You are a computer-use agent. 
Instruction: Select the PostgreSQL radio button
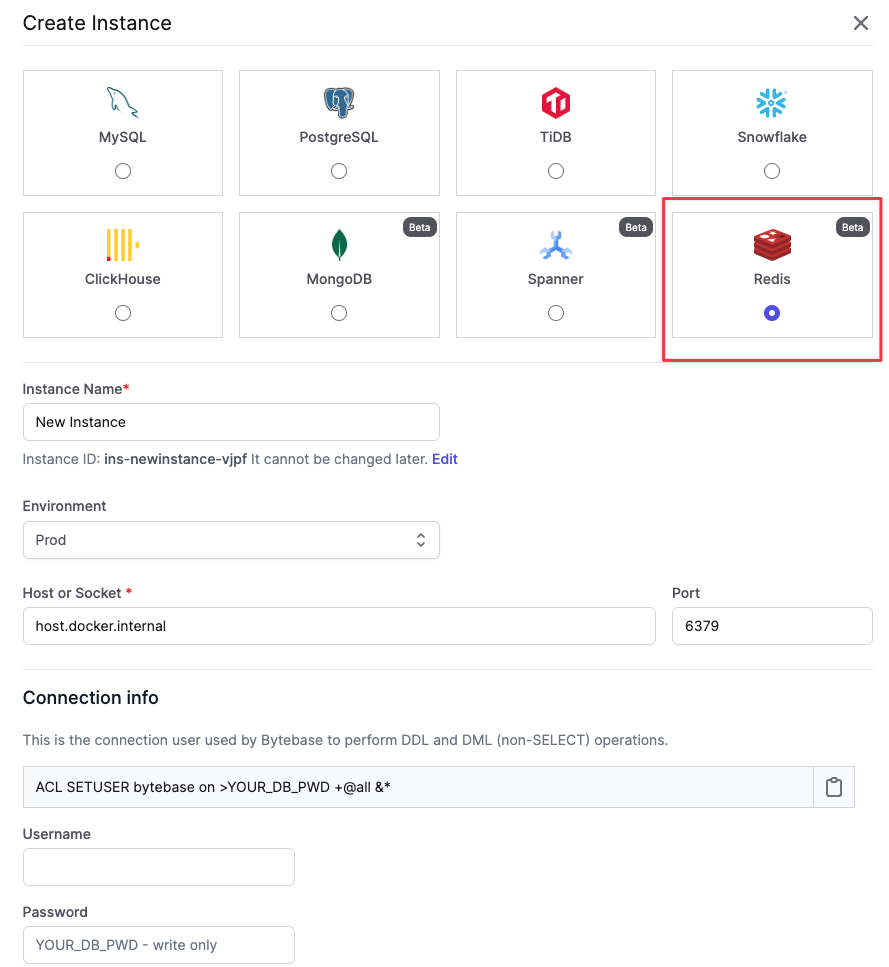point(339,171)
